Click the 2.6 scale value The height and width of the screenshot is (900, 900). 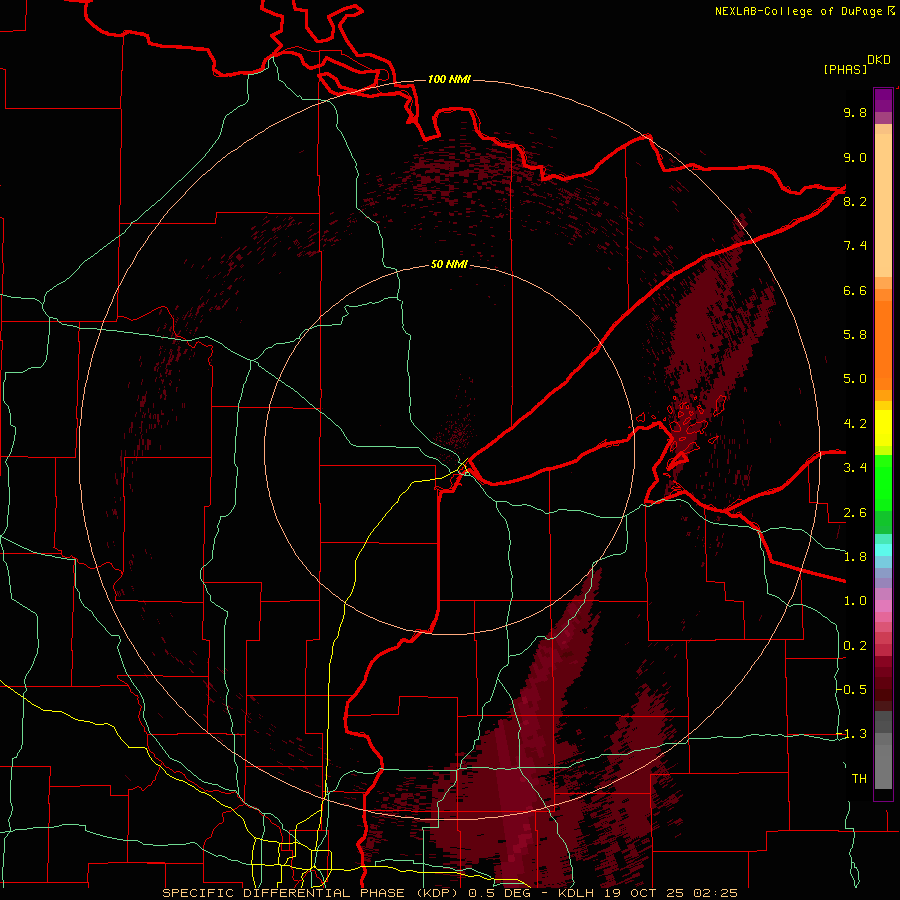pyautogui.click(x=855, y=513)
